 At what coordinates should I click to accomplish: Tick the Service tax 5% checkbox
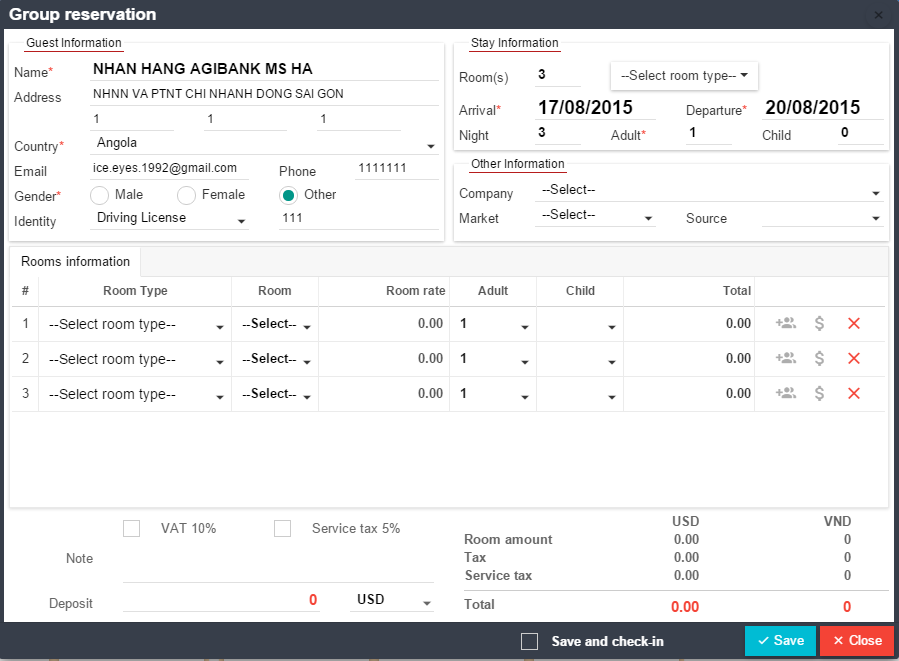point(282,528)
